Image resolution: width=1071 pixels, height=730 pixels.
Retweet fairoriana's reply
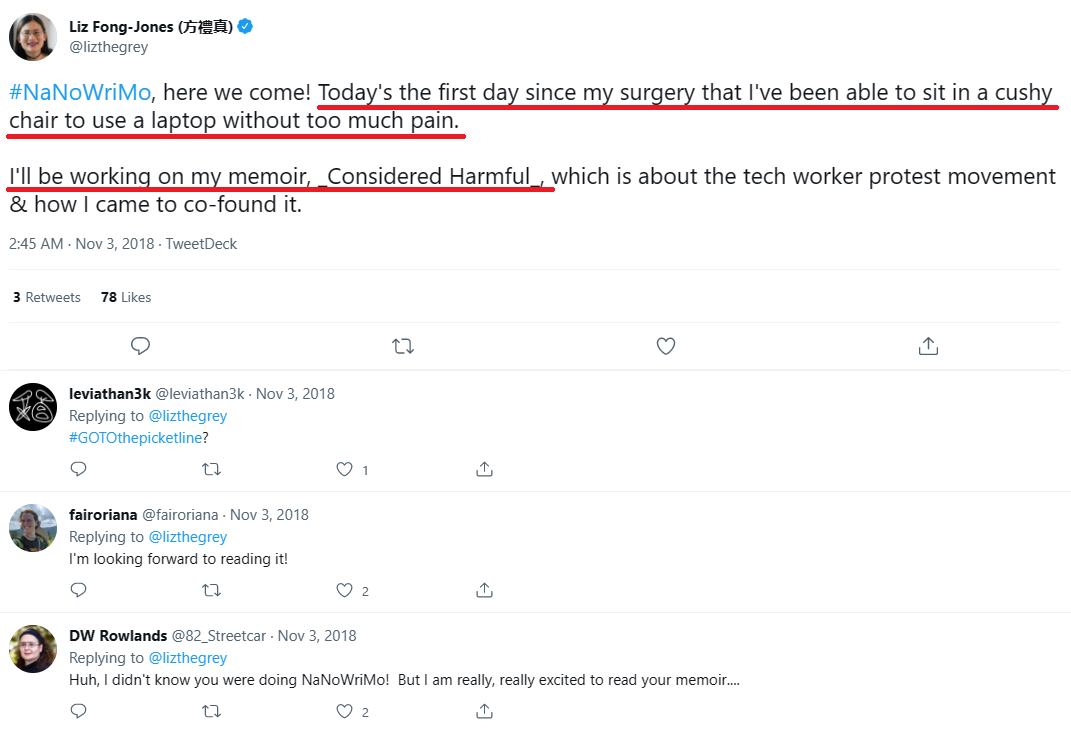211,590
